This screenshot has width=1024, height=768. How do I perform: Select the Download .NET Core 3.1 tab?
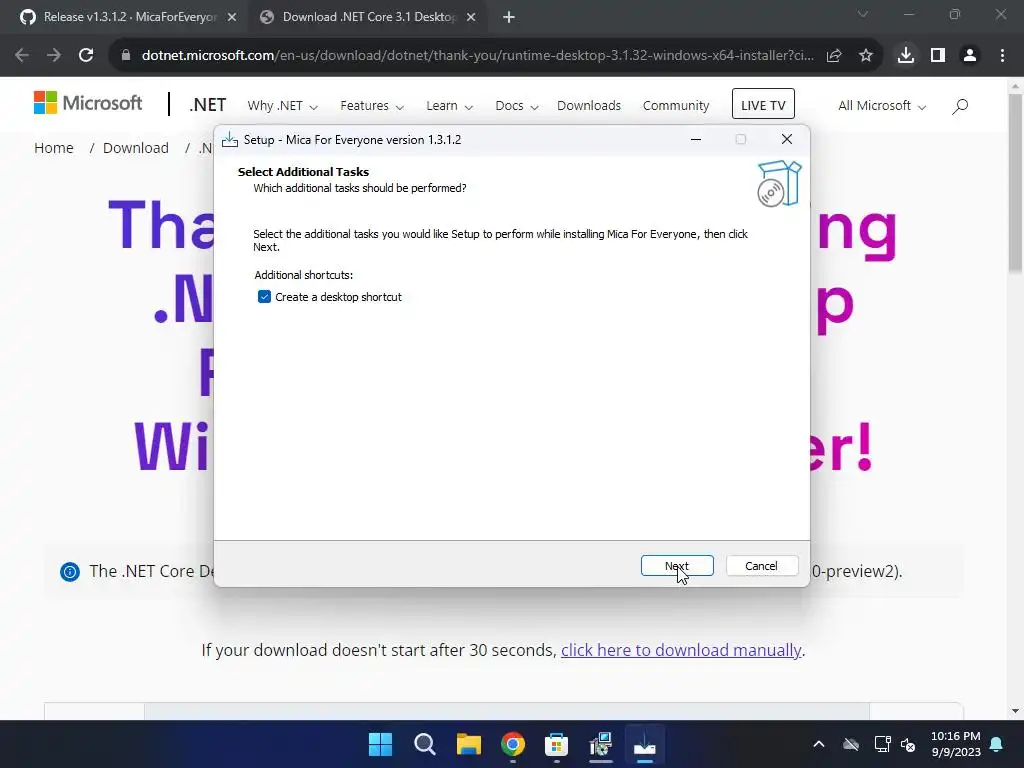pos(369,17)
